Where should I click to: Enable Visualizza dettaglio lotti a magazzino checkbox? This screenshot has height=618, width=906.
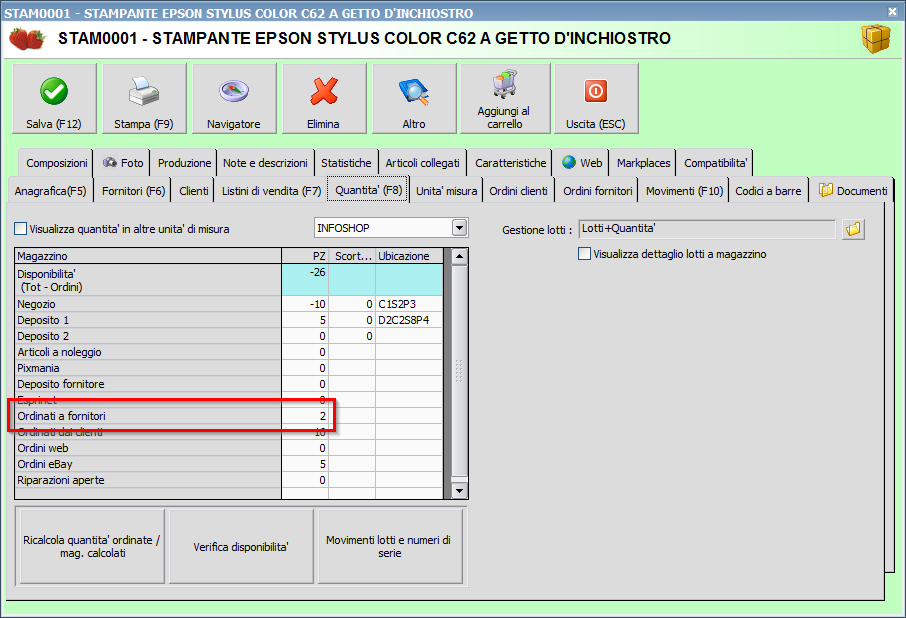[585, 254]
